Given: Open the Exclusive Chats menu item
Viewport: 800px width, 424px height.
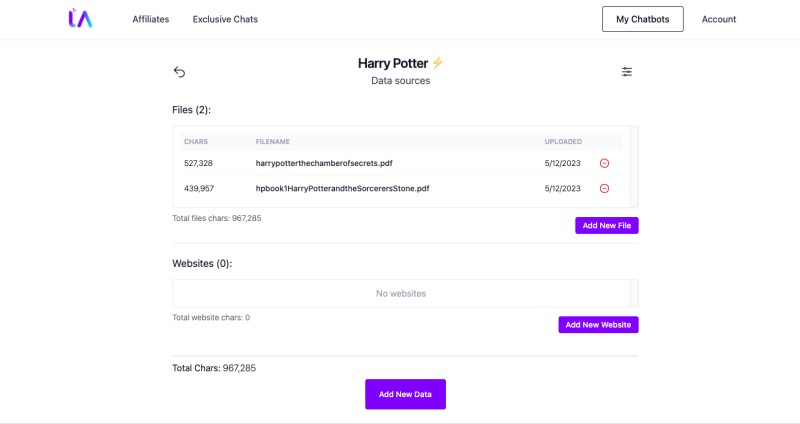Looking at the screenshot, I should tap(225, 19).
